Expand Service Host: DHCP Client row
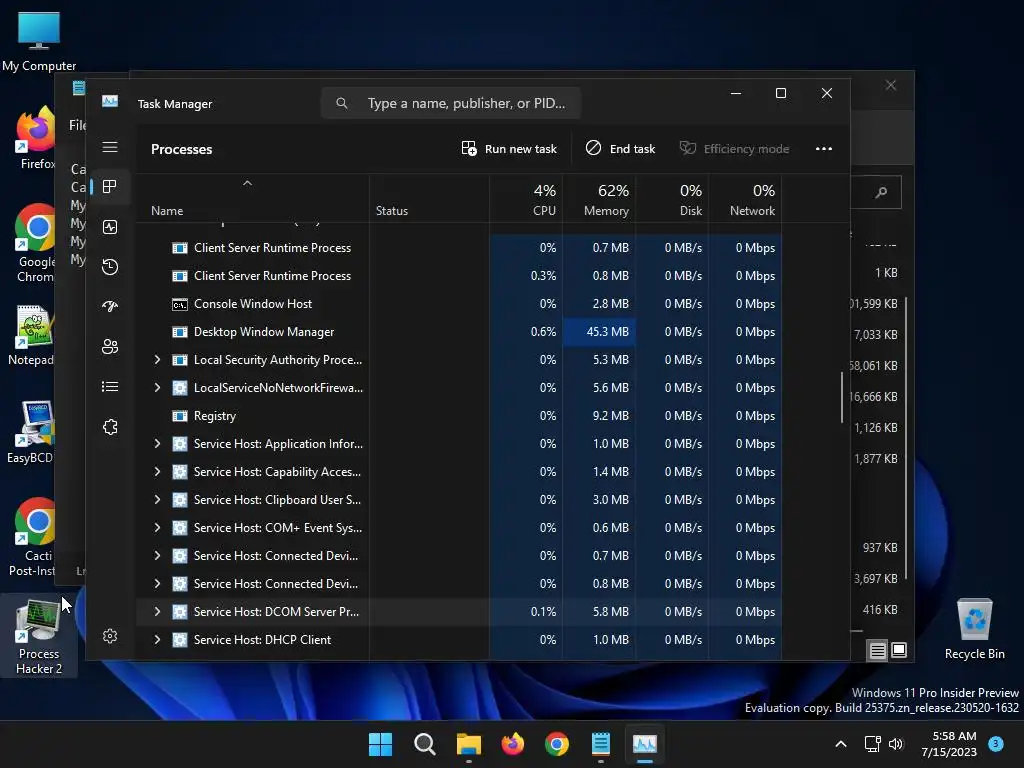This screenshot has height=768, width=1024. click(157, 640)
